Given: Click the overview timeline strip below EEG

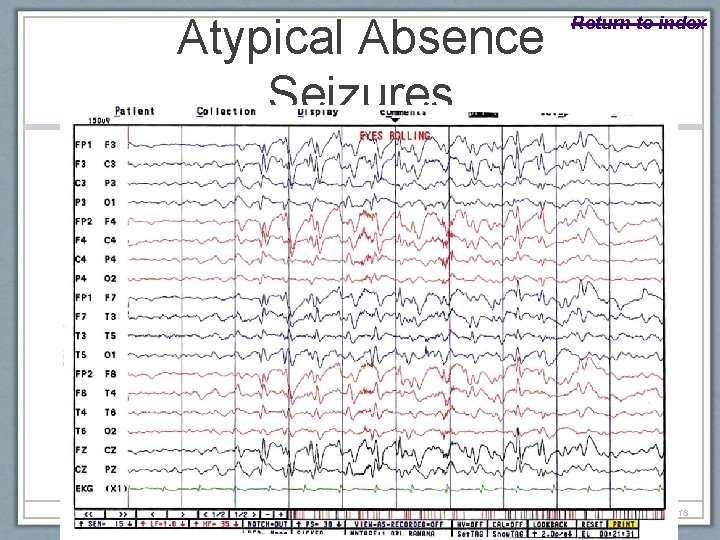Looking at the screenshot, I should click(476, 514).
